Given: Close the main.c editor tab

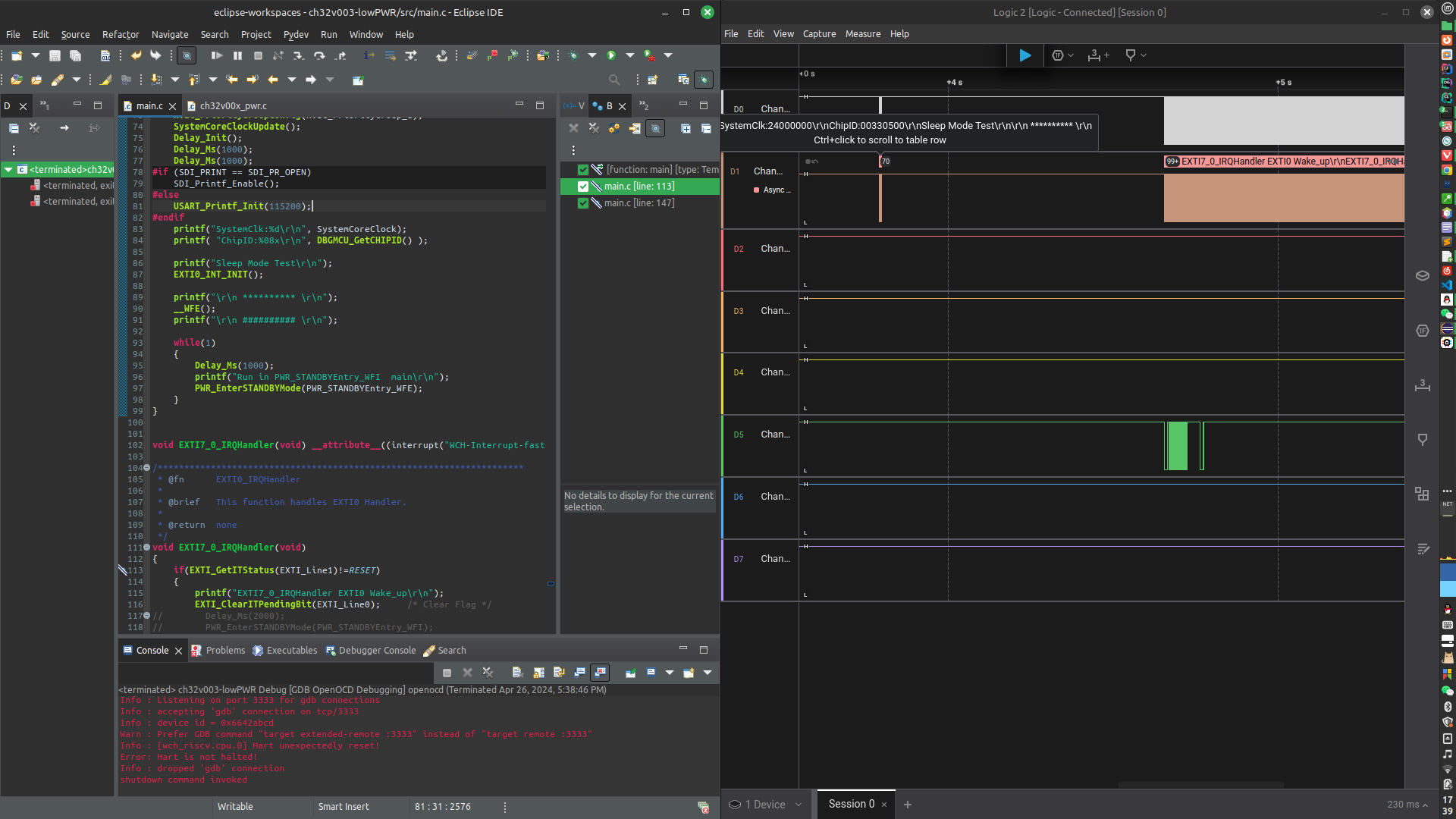Looking at the screenshot, I should [x=173, y=106].
